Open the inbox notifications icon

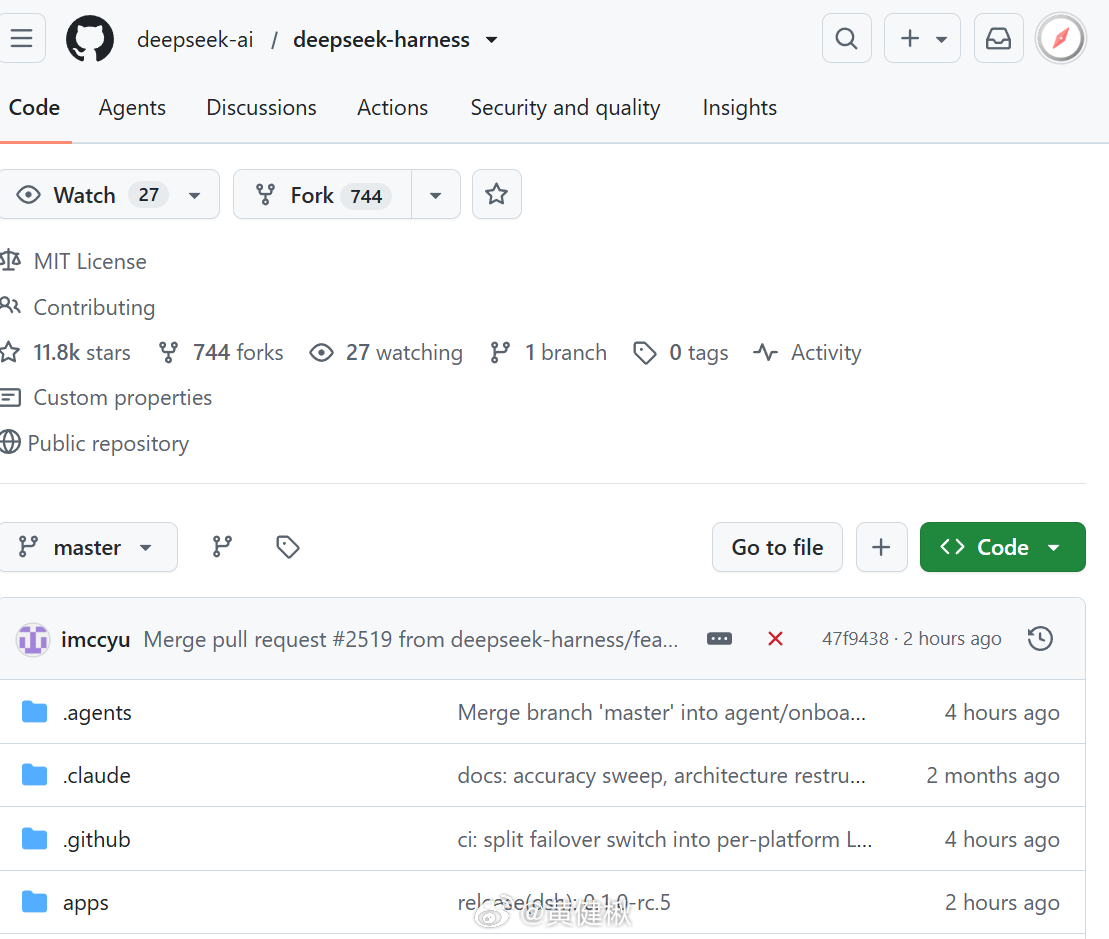coord(999,38)
